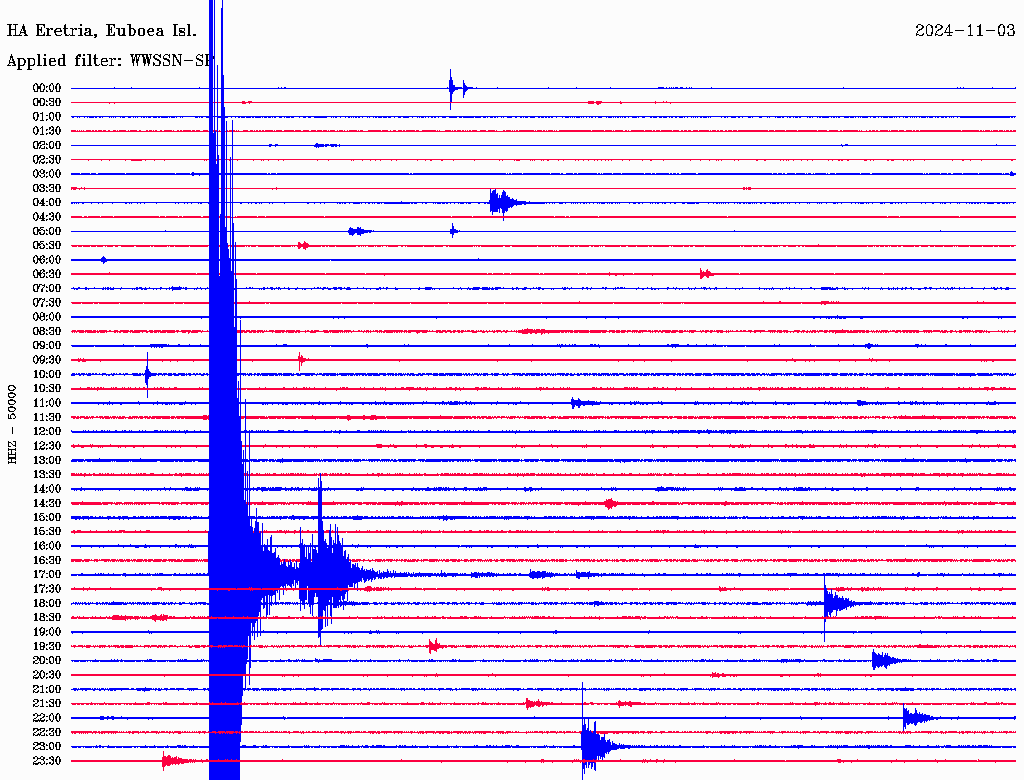The width and height of the screenshot is (1024, 780).
Task: Select the 07:00 time label
Action: 47,289
